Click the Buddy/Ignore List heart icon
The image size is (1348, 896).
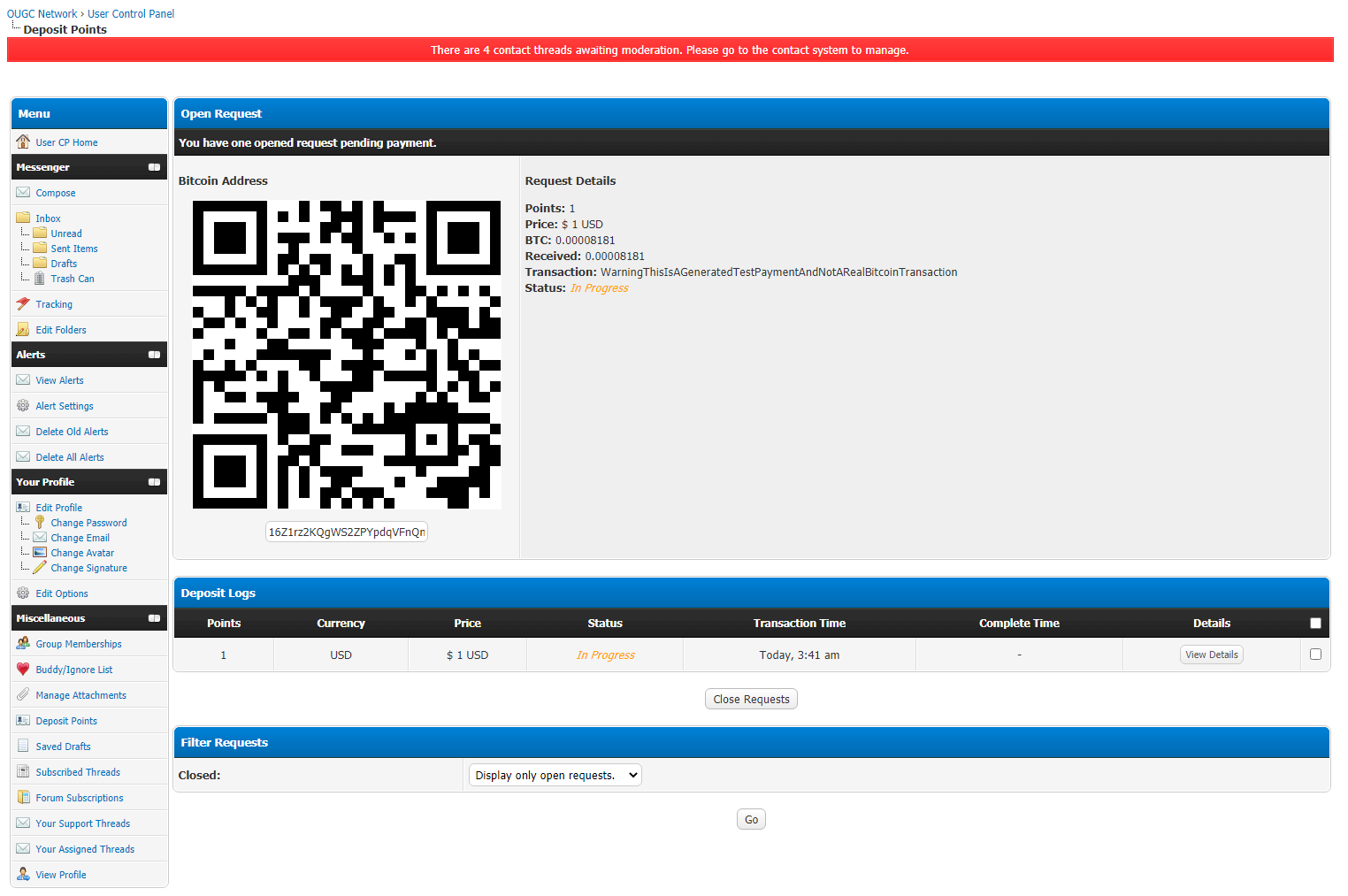point(23,669)
